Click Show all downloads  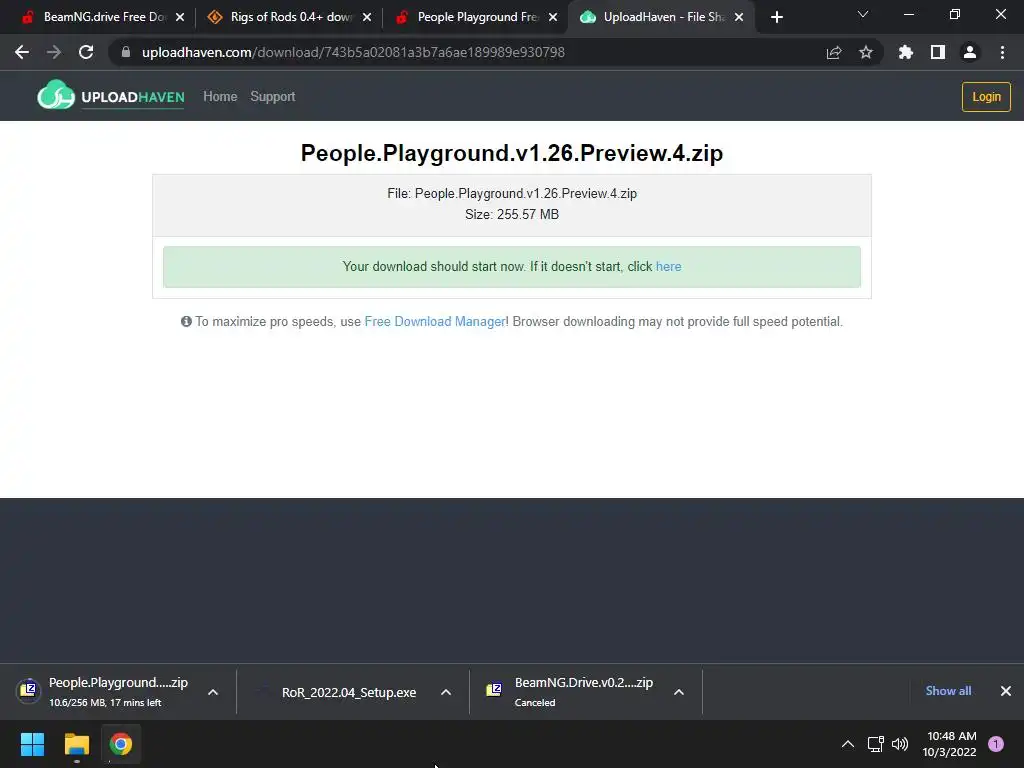click(x=948, y=691)
